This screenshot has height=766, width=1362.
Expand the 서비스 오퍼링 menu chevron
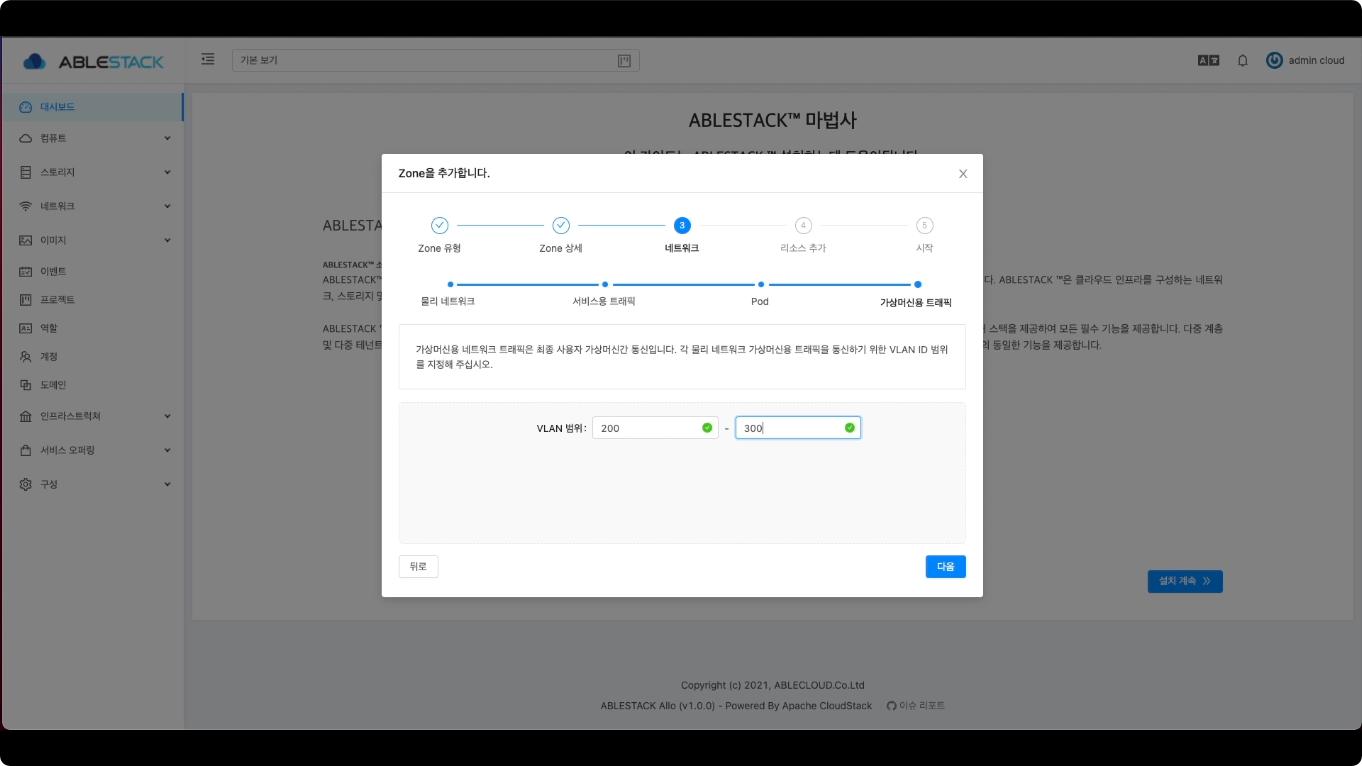pos(167,450)
